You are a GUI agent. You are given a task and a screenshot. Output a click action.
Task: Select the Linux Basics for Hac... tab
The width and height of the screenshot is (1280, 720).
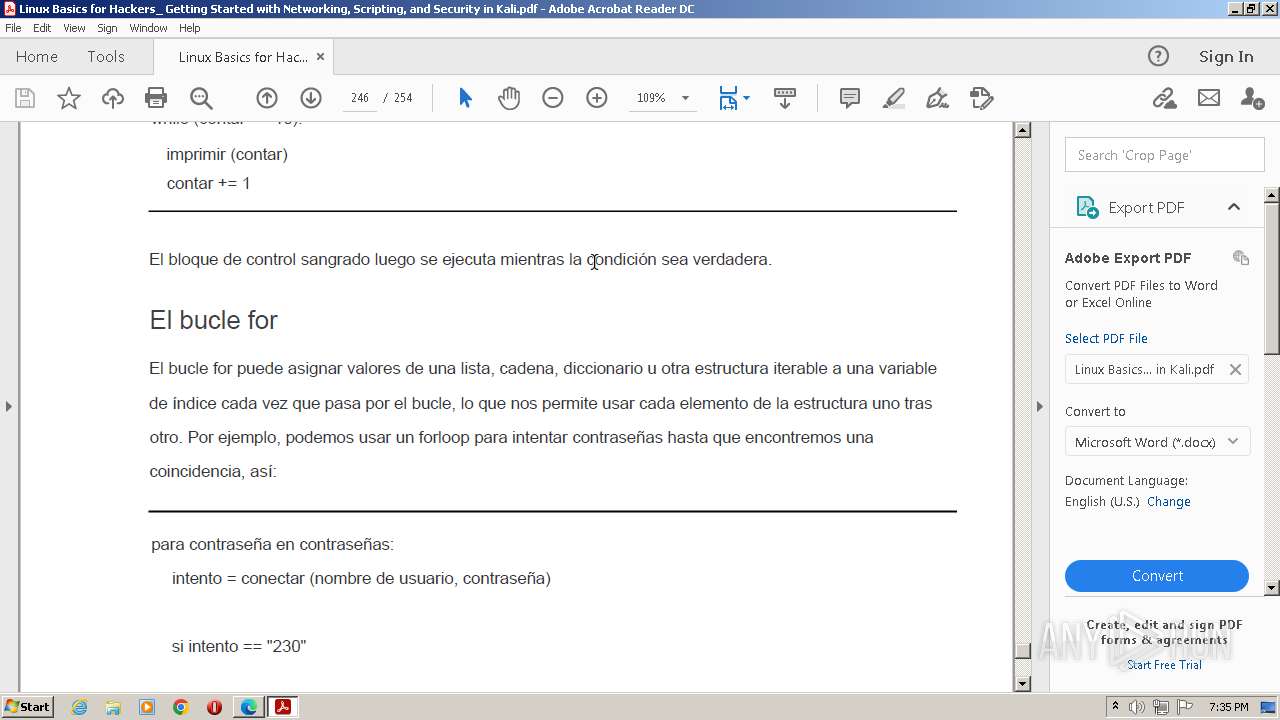click(x=243, y=57)
